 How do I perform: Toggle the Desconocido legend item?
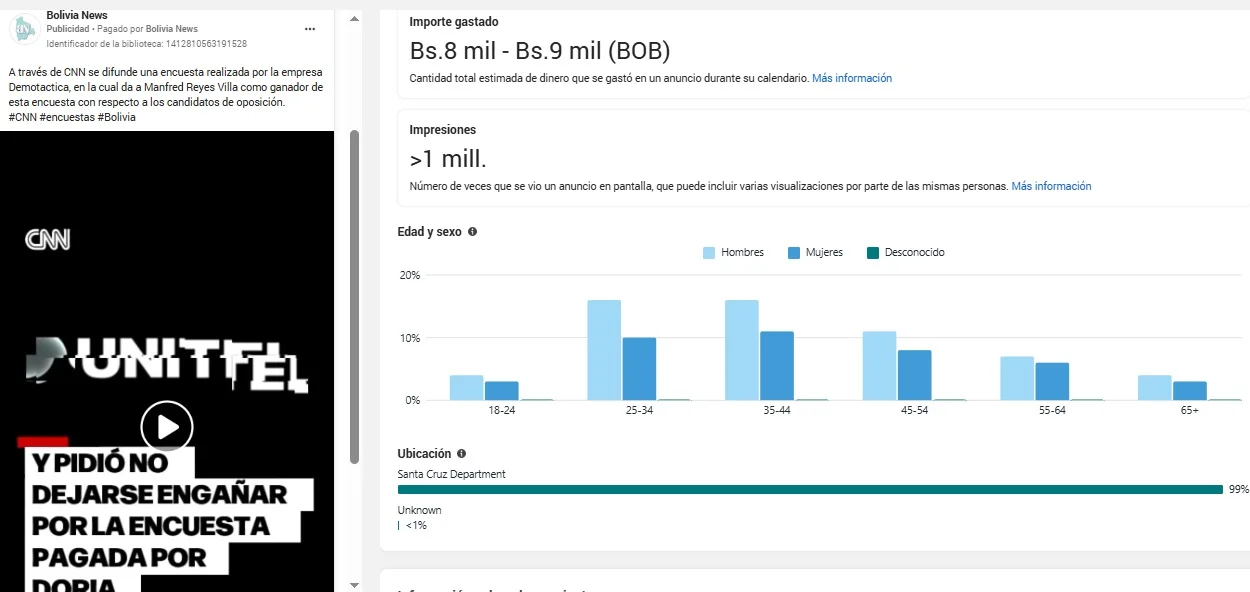click(905, 253)
